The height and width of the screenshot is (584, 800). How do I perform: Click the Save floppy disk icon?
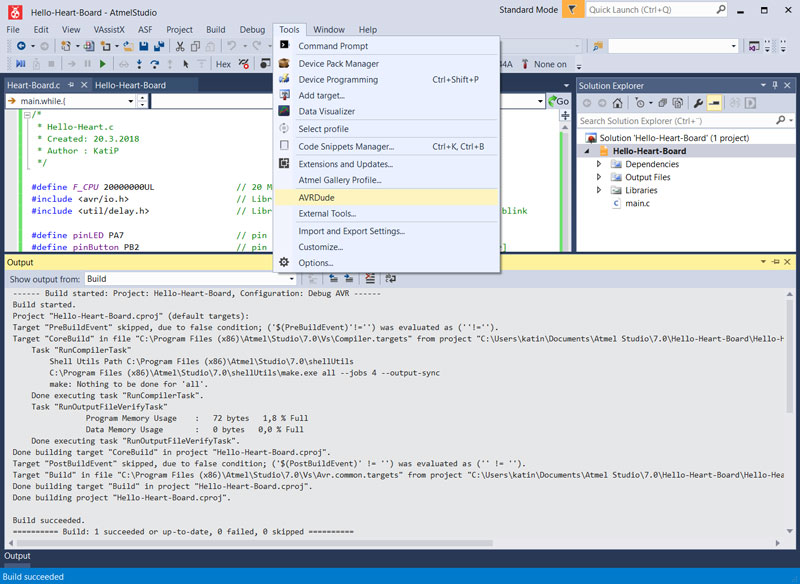point(144,46)
